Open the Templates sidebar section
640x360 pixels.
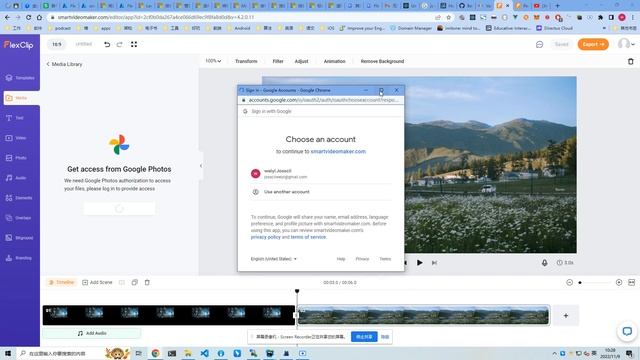tap(20, 78)
